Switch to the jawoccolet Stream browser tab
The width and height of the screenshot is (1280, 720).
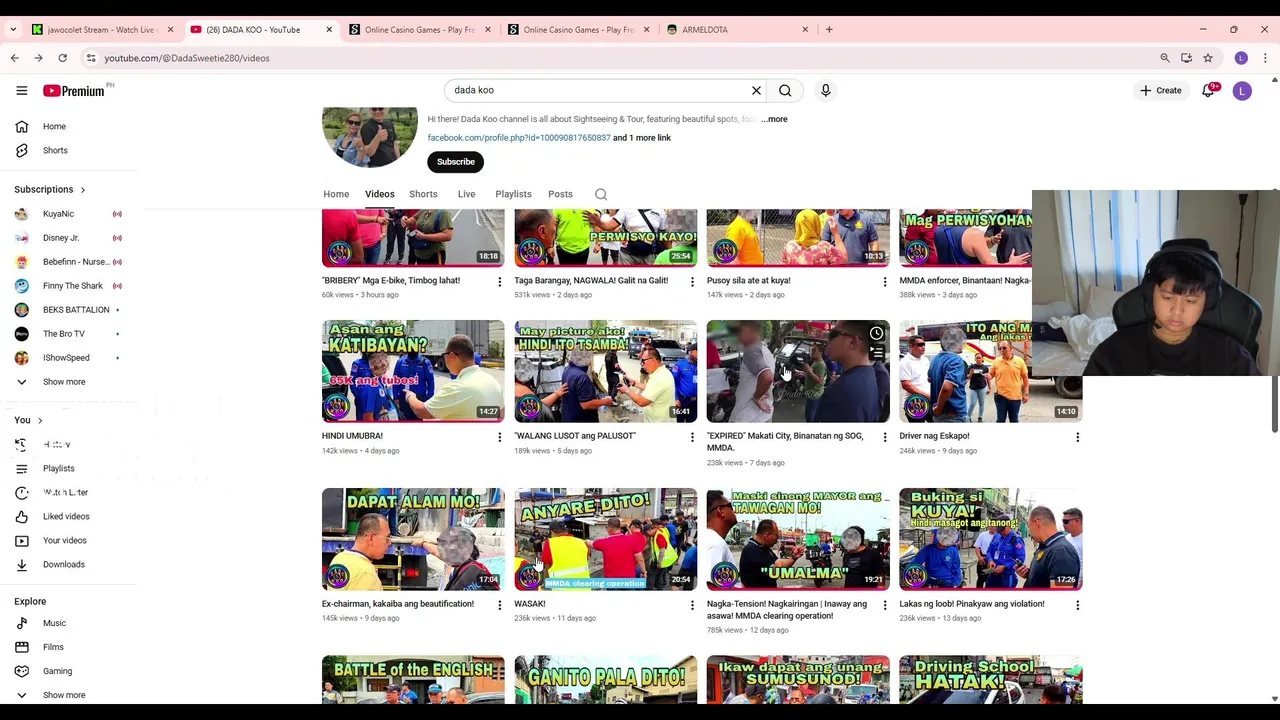(102, 30)
